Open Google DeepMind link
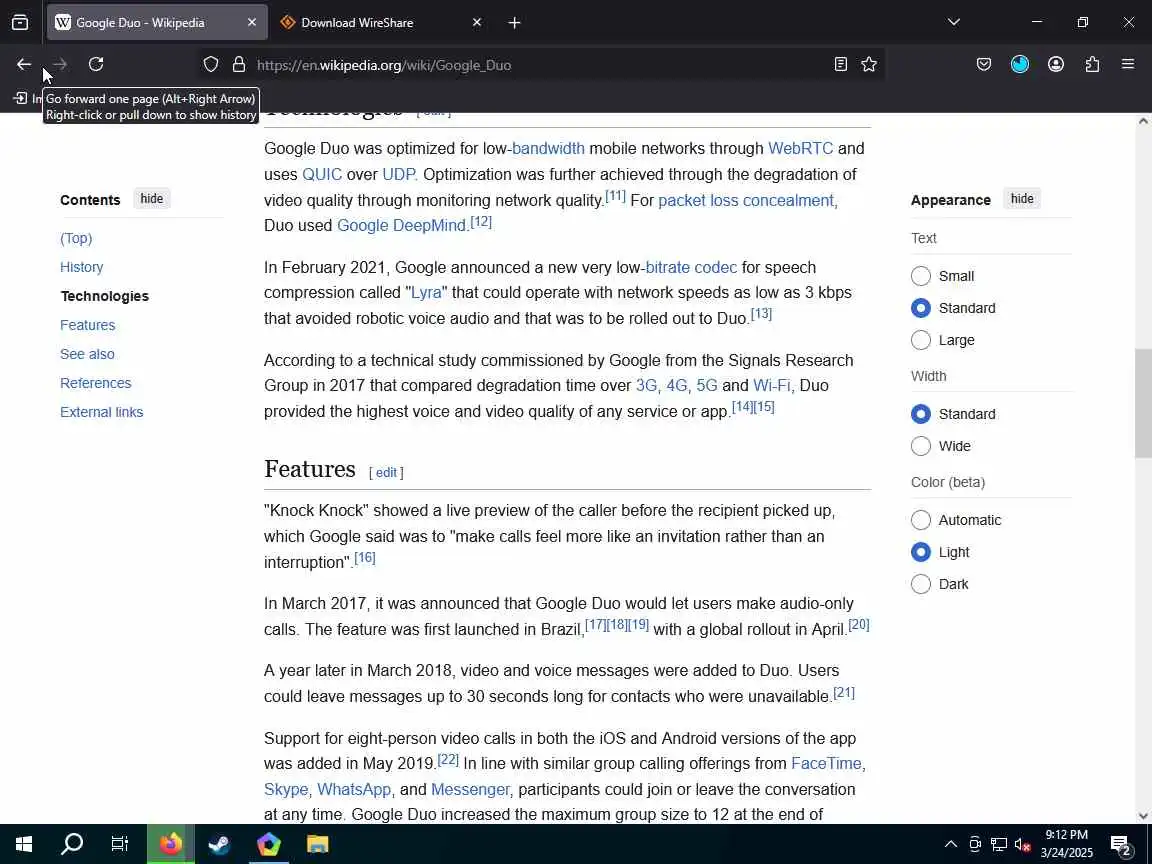Screen dimensions: 1152x864 [x=401, y=226]
